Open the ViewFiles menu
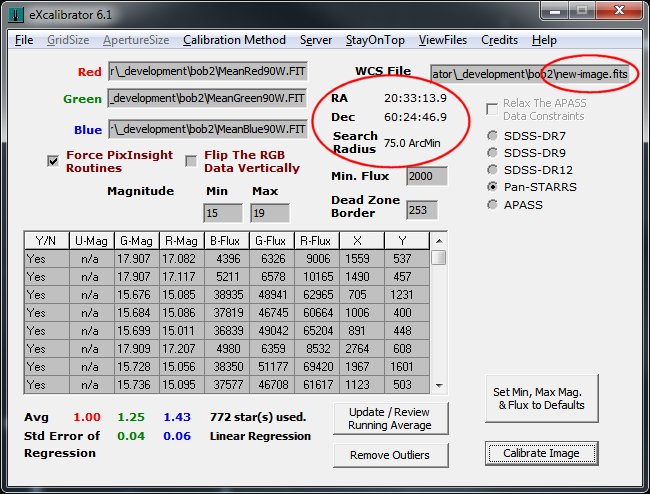 coord(443,40)
